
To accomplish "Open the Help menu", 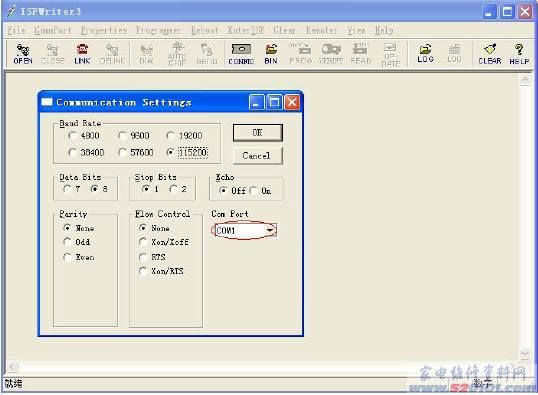I will (384, 30).
